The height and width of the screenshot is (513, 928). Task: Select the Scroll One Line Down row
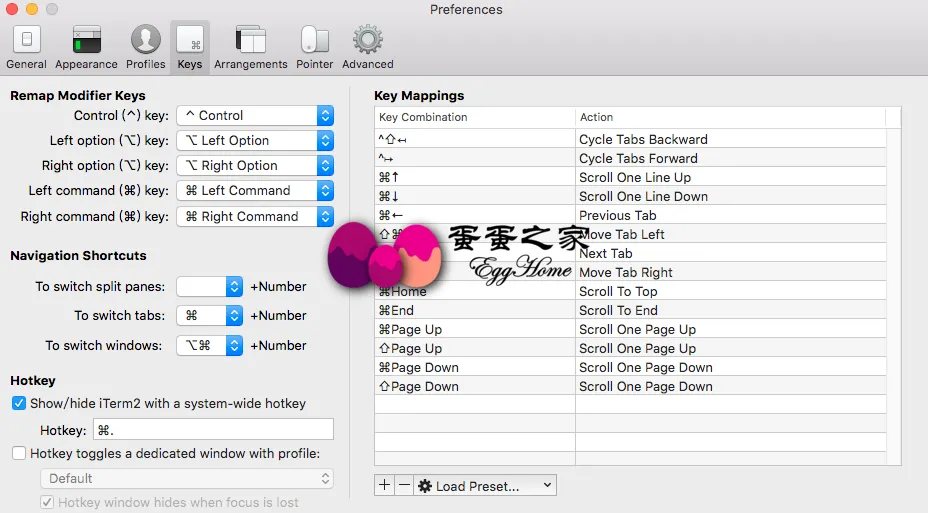630,196
